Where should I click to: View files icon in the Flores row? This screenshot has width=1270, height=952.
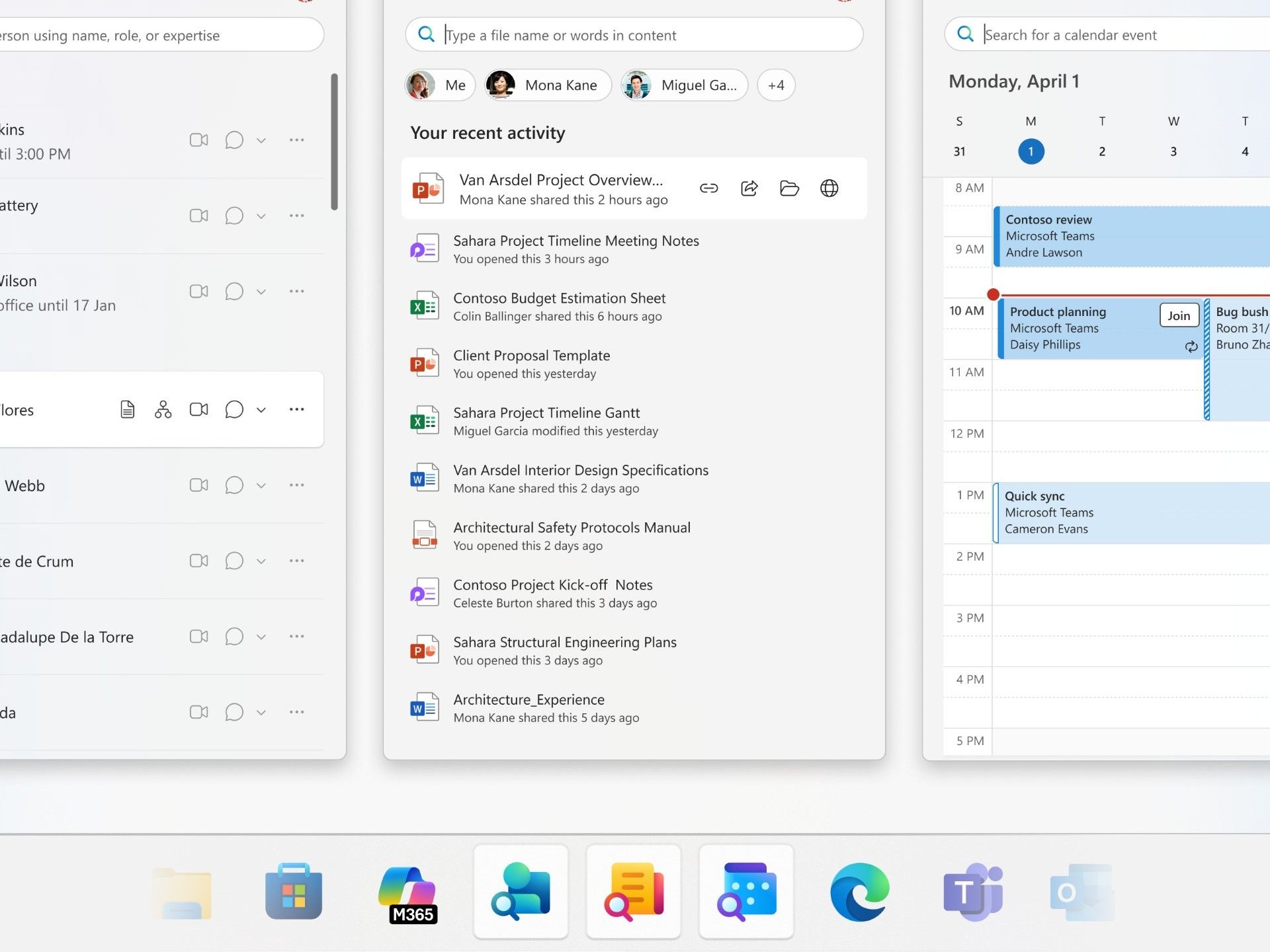pos(128,410)
